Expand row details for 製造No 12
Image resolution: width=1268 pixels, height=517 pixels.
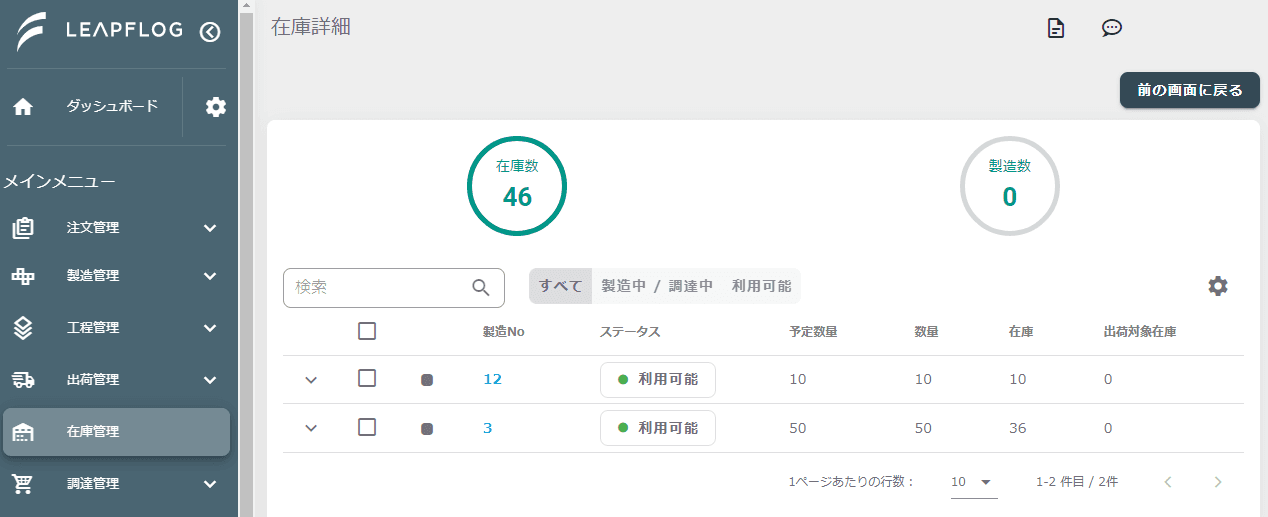pos(311,380)
